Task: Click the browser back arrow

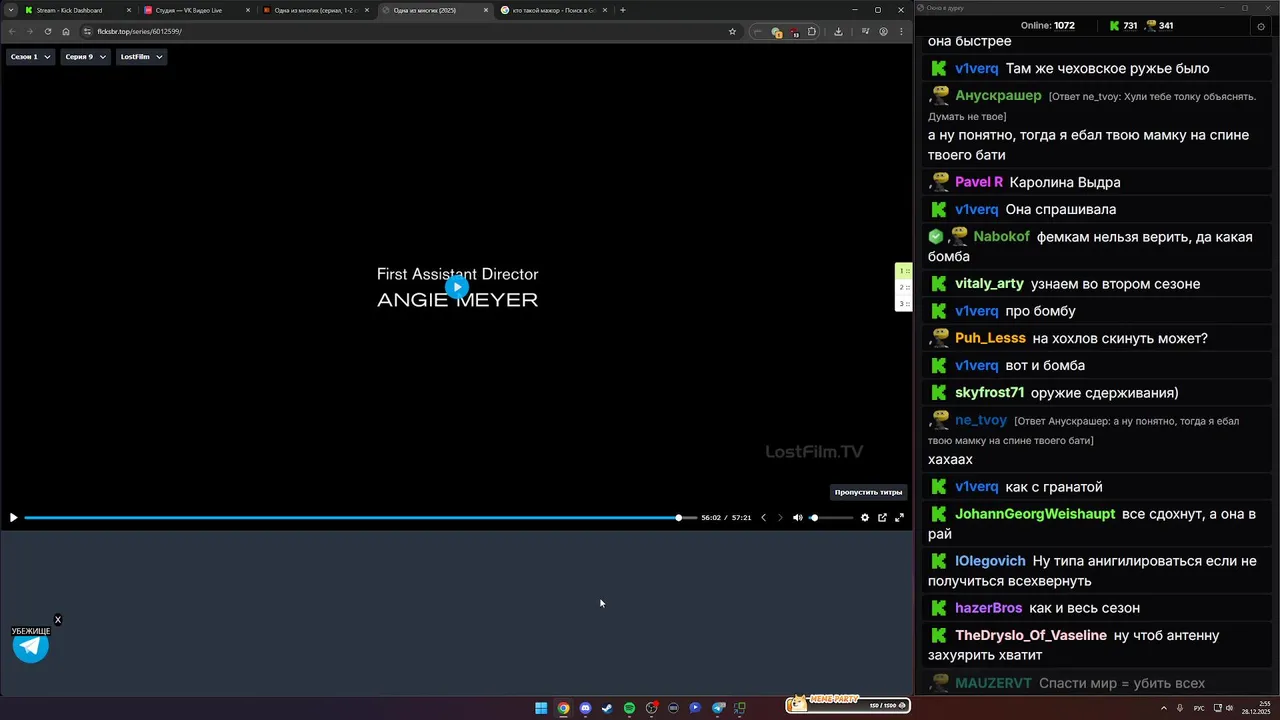Action: (12, 31)
